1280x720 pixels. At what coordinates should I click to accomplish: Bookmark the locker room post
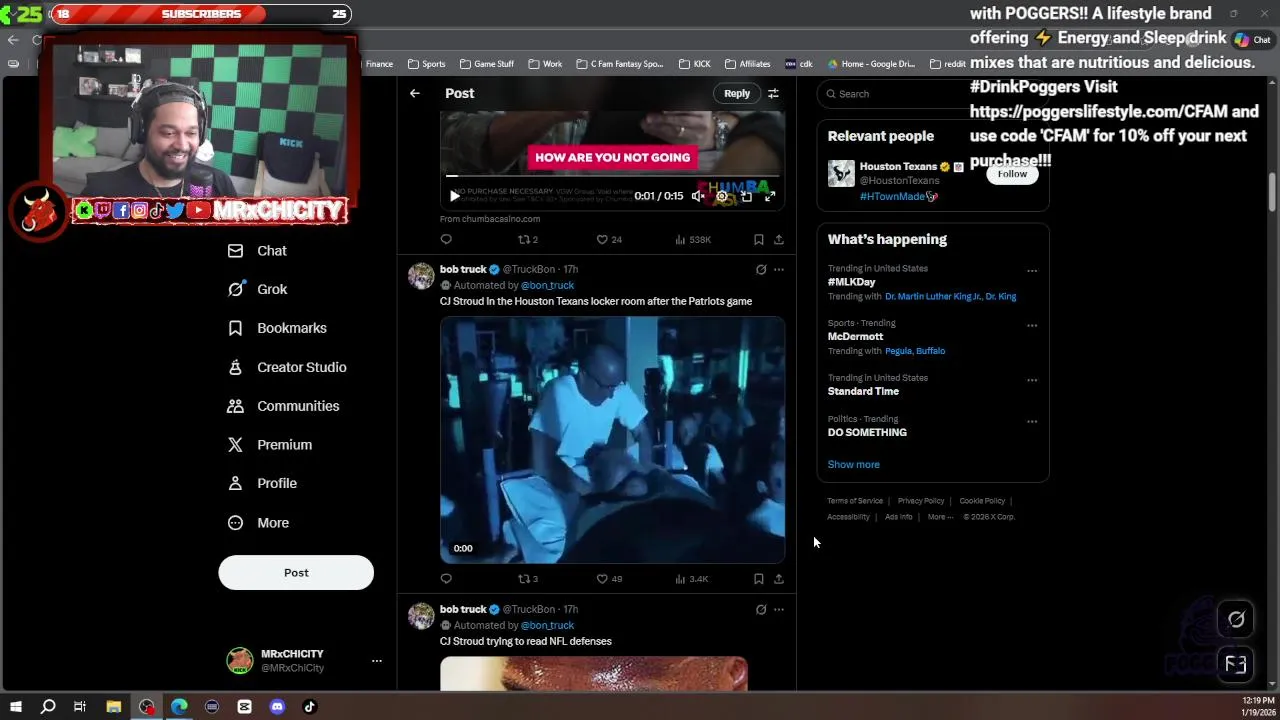pos(758,578)
